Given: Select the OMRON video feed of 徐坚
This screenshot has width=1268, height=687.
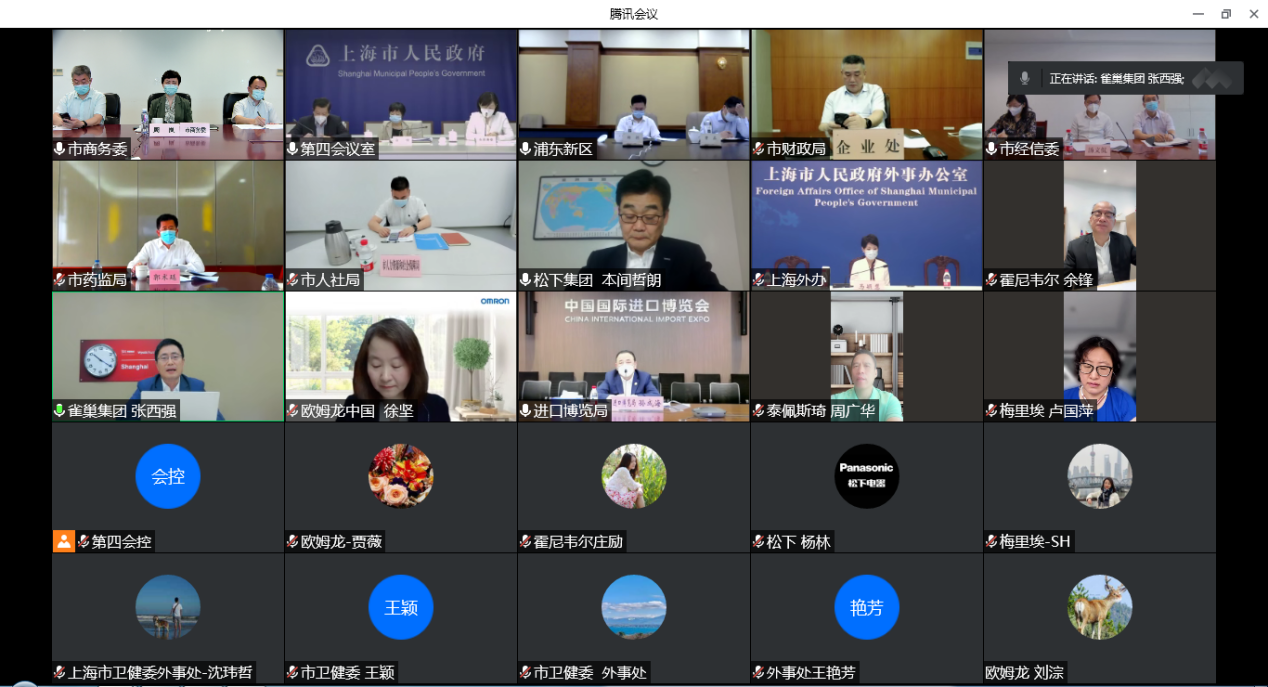Looking at the screenshot, I should pos(401,356).
